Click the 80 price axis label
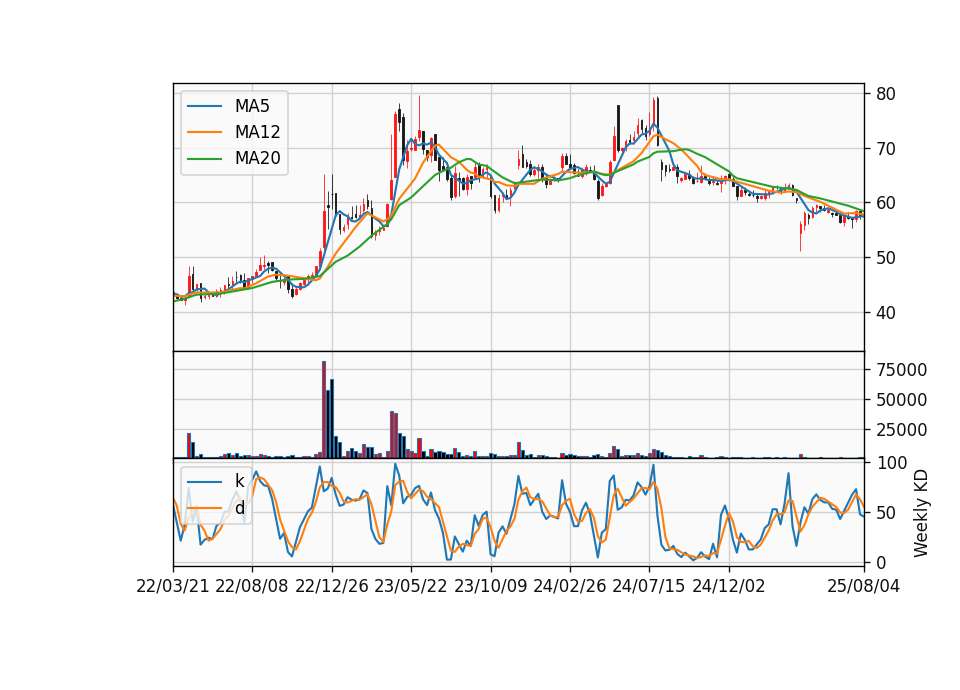 point(886,94)
